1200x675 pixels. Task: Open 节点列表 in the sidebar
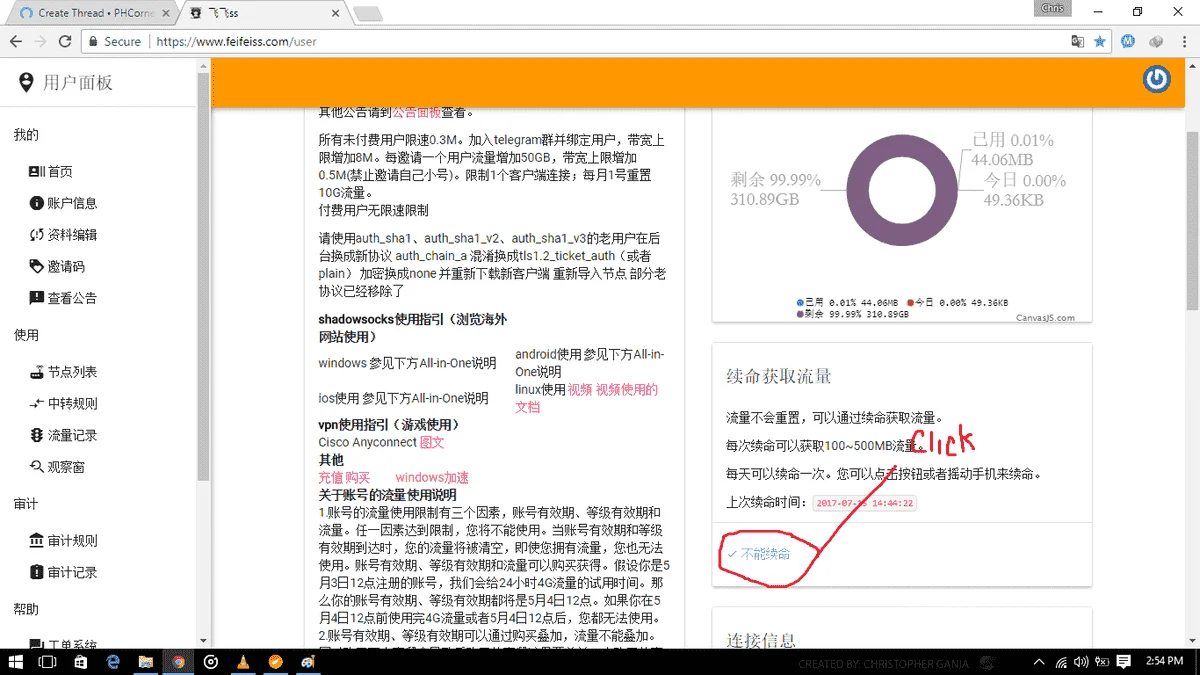[x=64, y=372]
